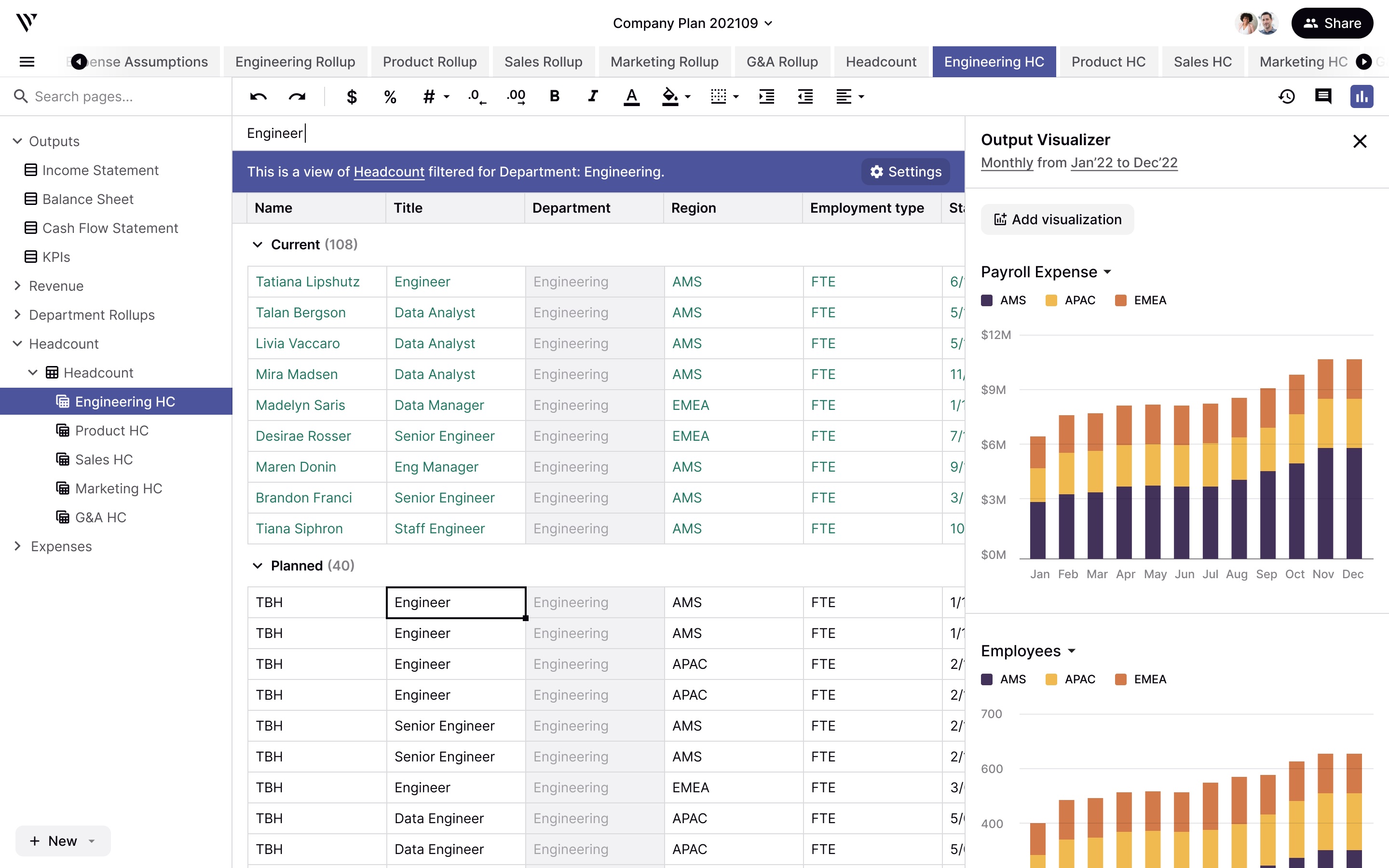The height and width of the screenshot is (868, 1389).
Task: Open the comments panel icon
Action: [x=1323, y=96]
